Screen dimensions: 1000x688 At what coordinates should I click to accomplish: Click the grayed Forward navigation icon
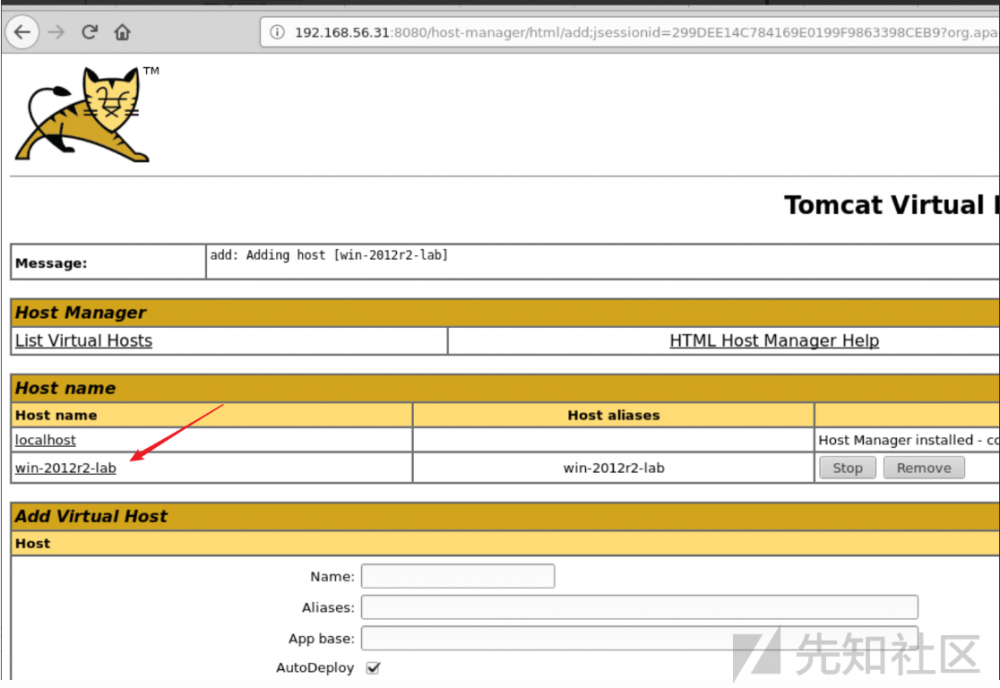[x=56, y=31]
